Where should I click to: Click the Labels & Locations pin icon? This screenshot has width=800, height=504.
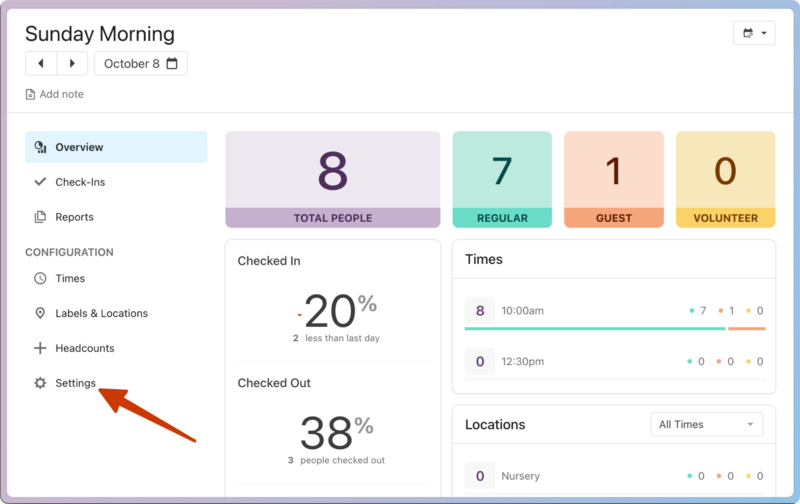(41, 313)
